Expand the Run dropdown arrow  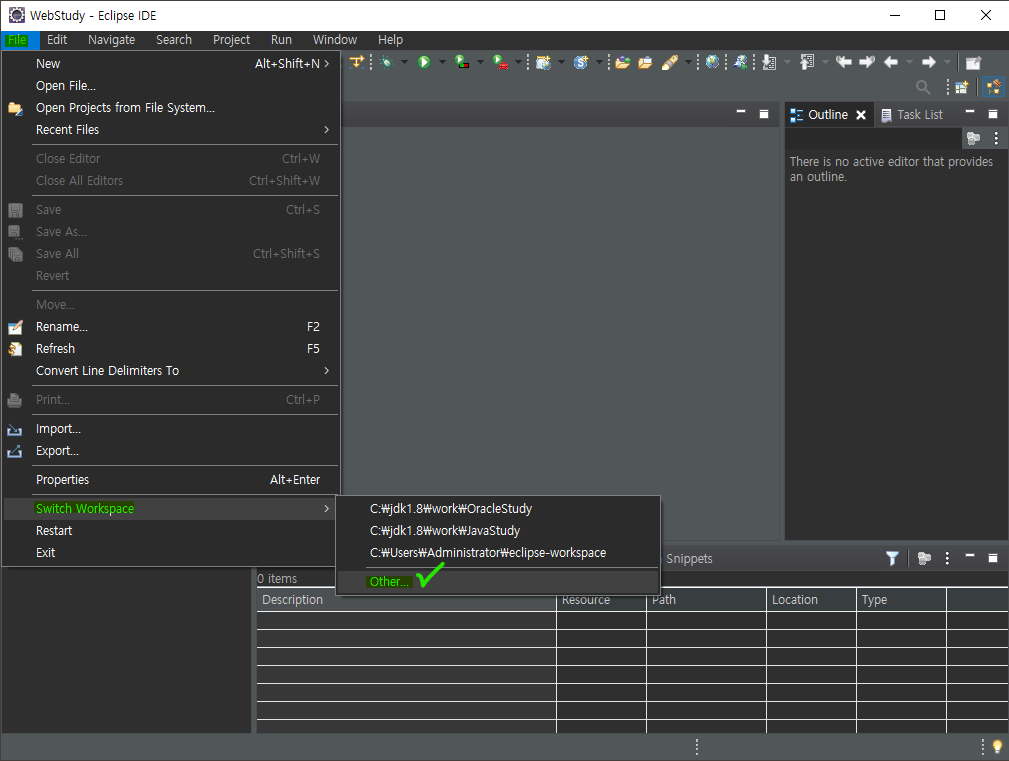442,62
